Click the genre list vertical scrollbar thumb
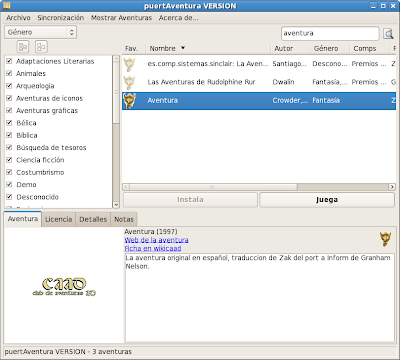This screenshot has width=400, height=360. 116,92
